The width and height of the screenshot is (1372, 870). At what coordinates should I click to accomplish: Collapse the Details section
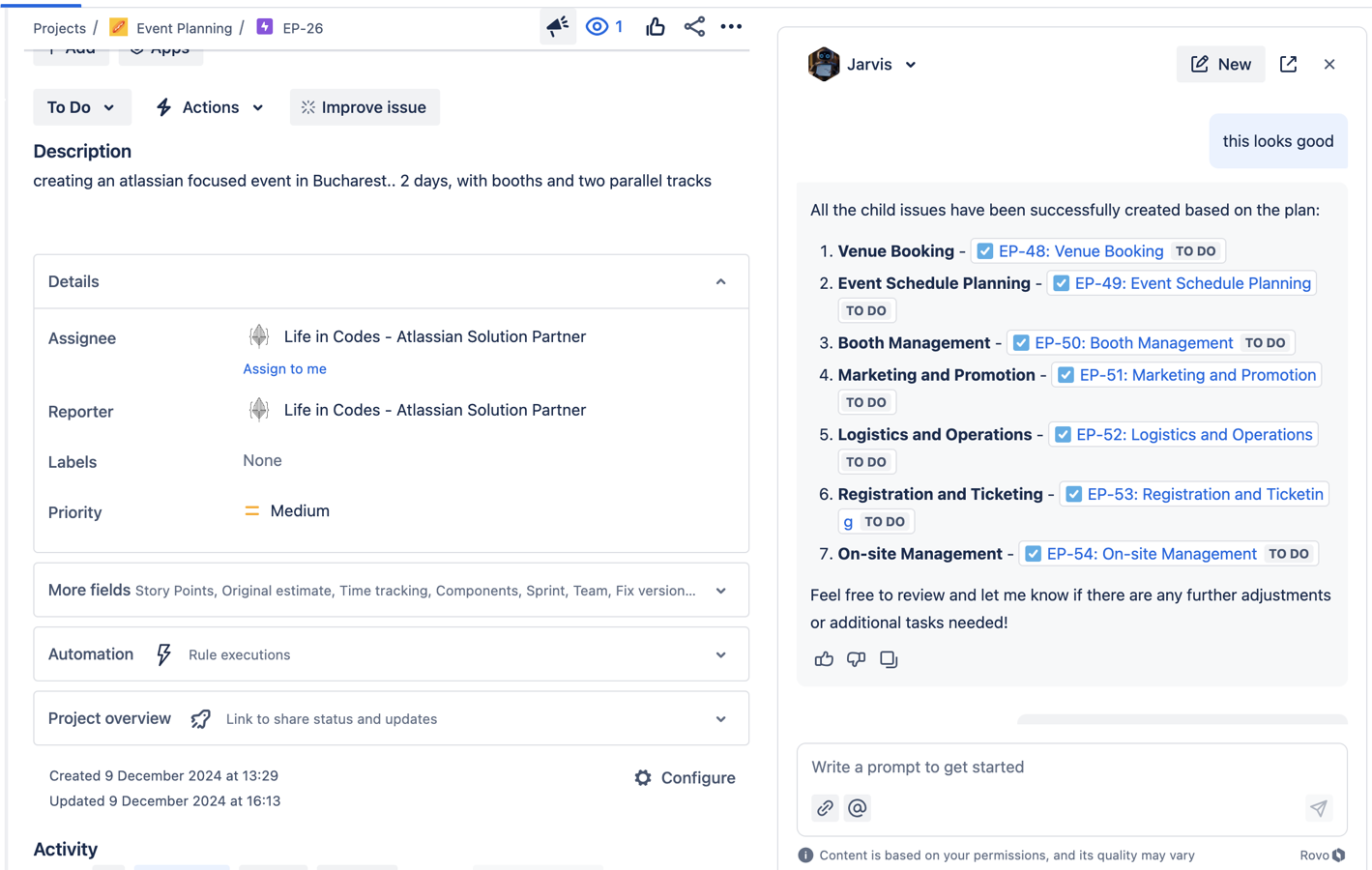pos(720,282)
